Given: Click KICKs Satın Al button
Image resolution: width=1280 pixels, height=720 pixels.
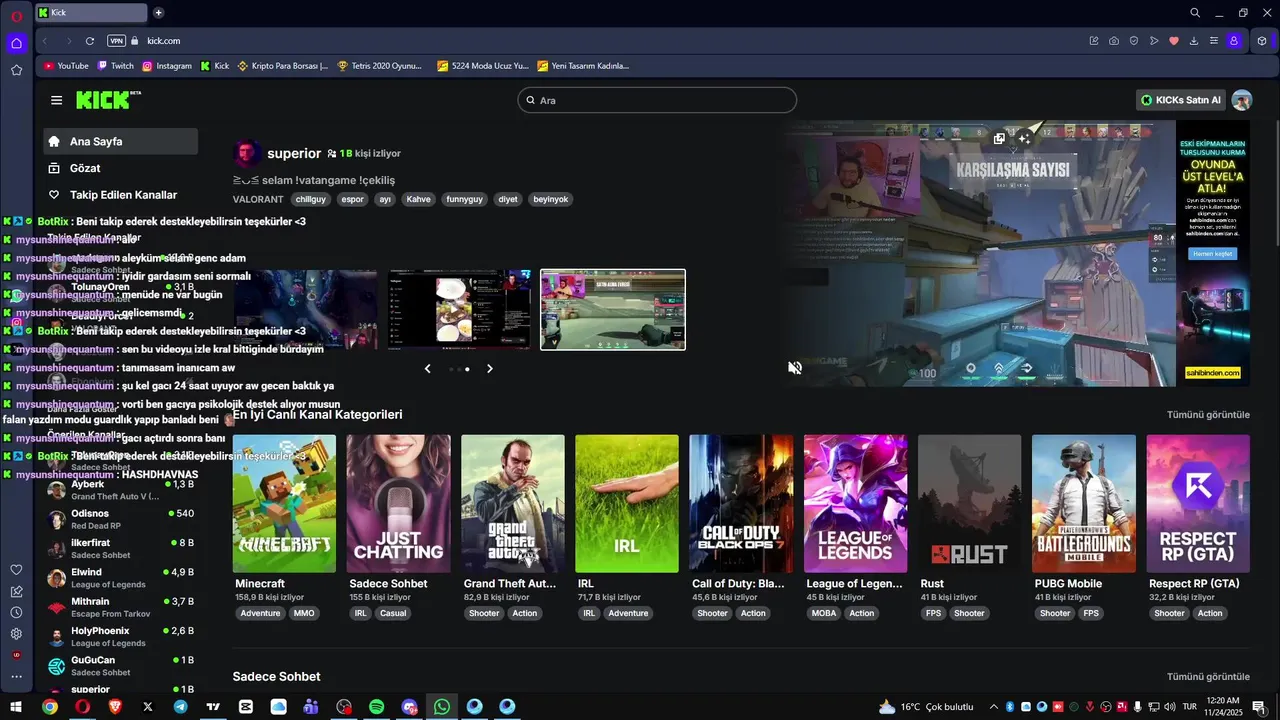Looking at the screenshot, I should (x=1181, y=100).
